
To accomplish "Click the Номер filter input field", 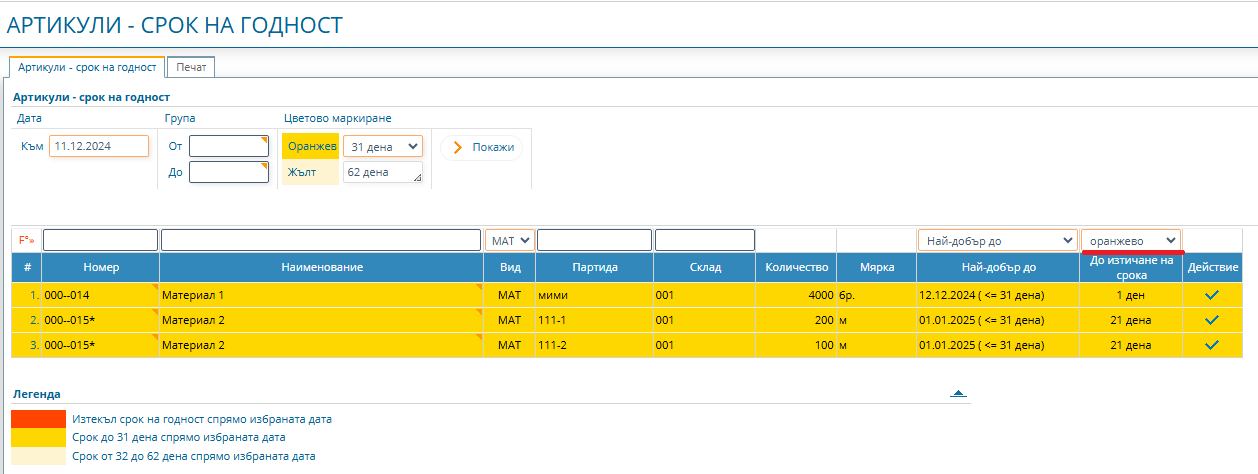I will (x=100, y=240).
